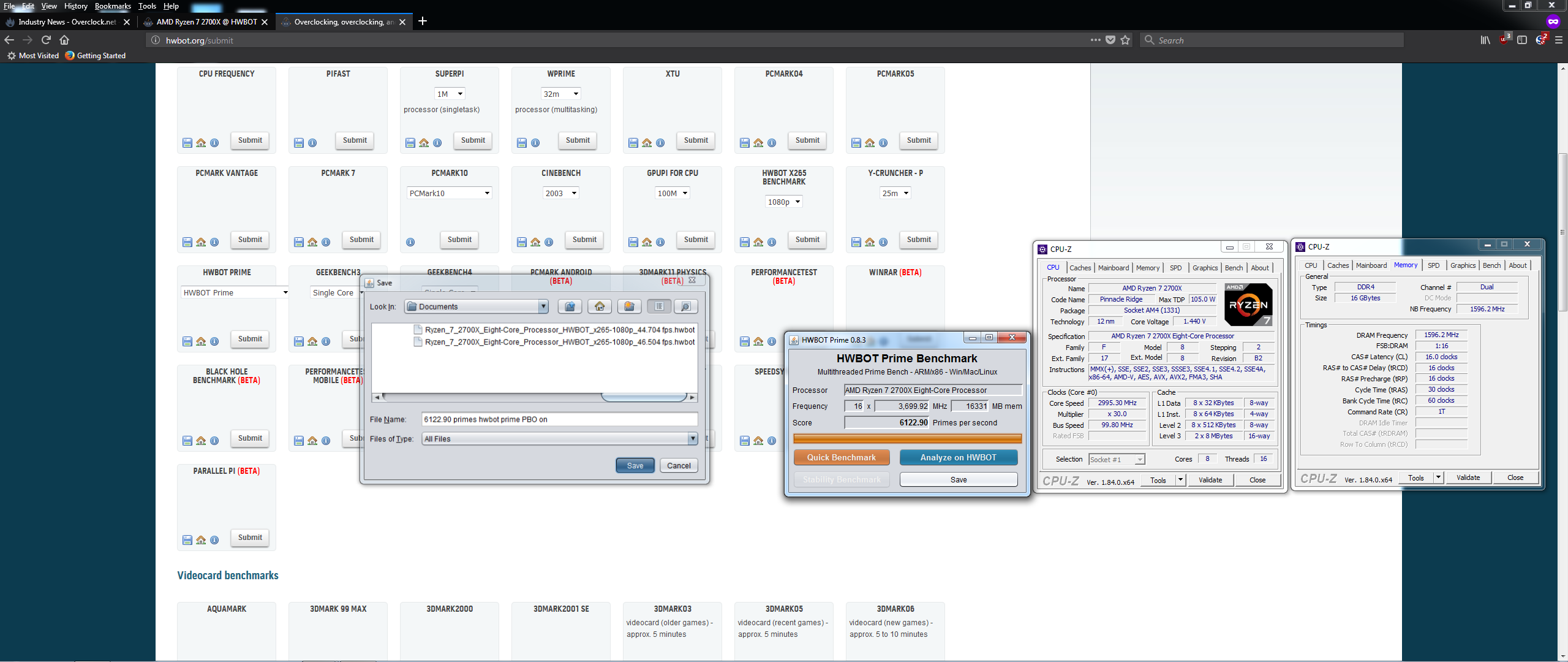Select the 44.704 fps.hwbot file
Image resolution: width=1568 pixels, height=662 pixels.
[554, 330]
